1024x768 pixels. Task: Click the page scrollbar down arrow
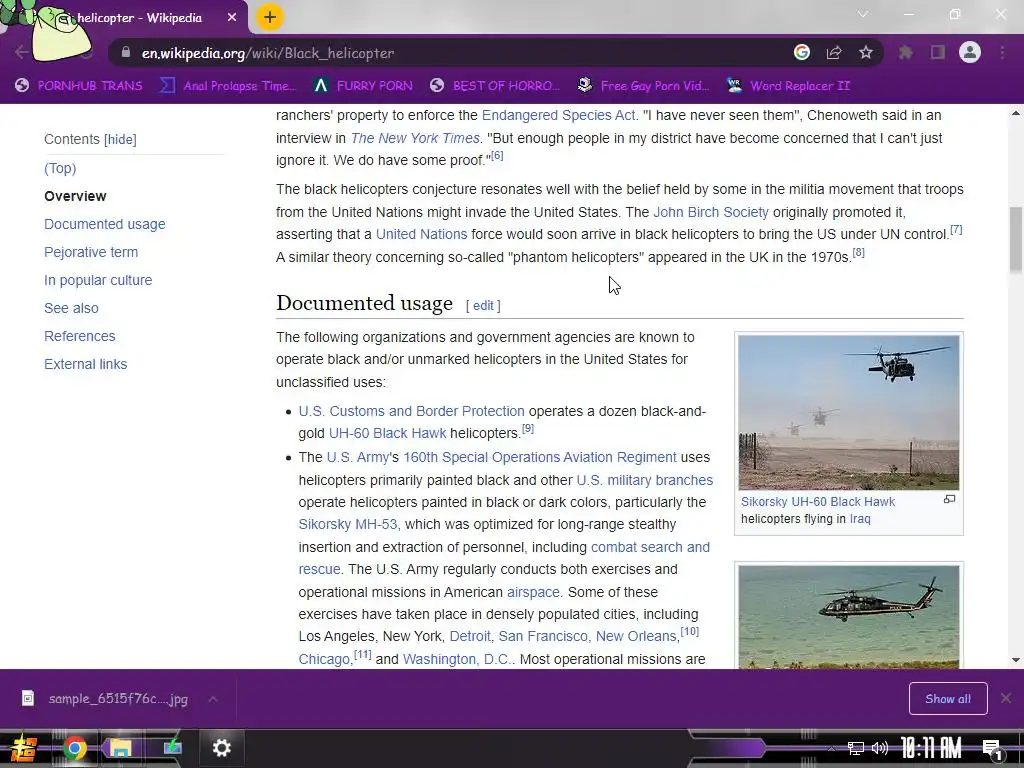pos(1016,660)
